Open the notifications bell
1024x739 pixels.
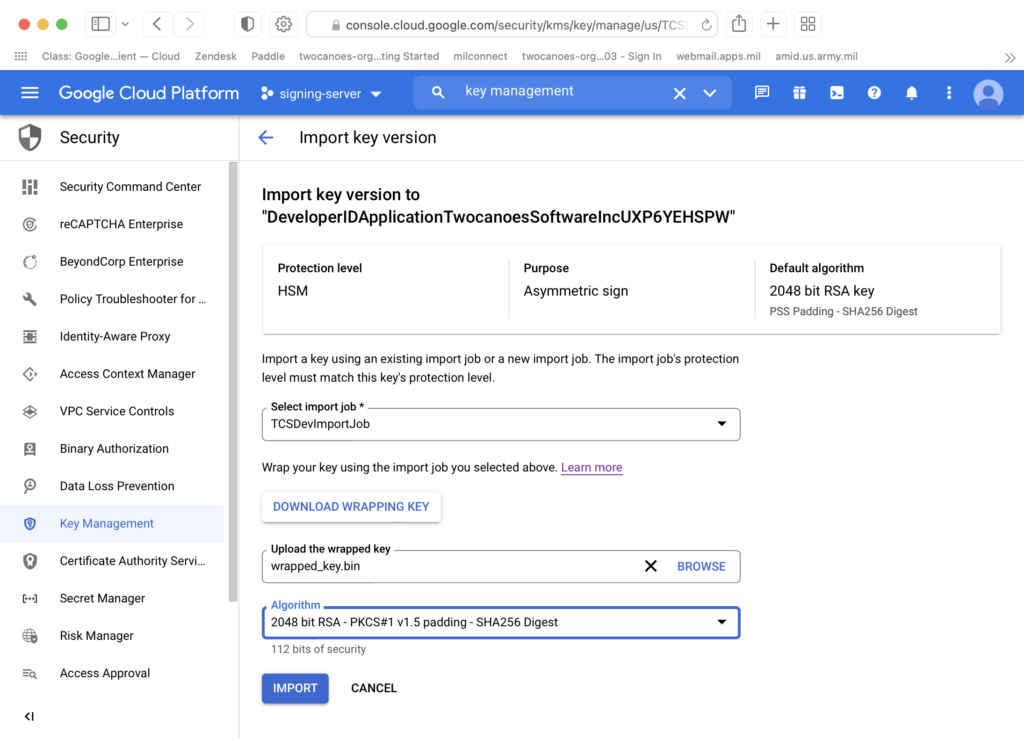tap(912, 93)
